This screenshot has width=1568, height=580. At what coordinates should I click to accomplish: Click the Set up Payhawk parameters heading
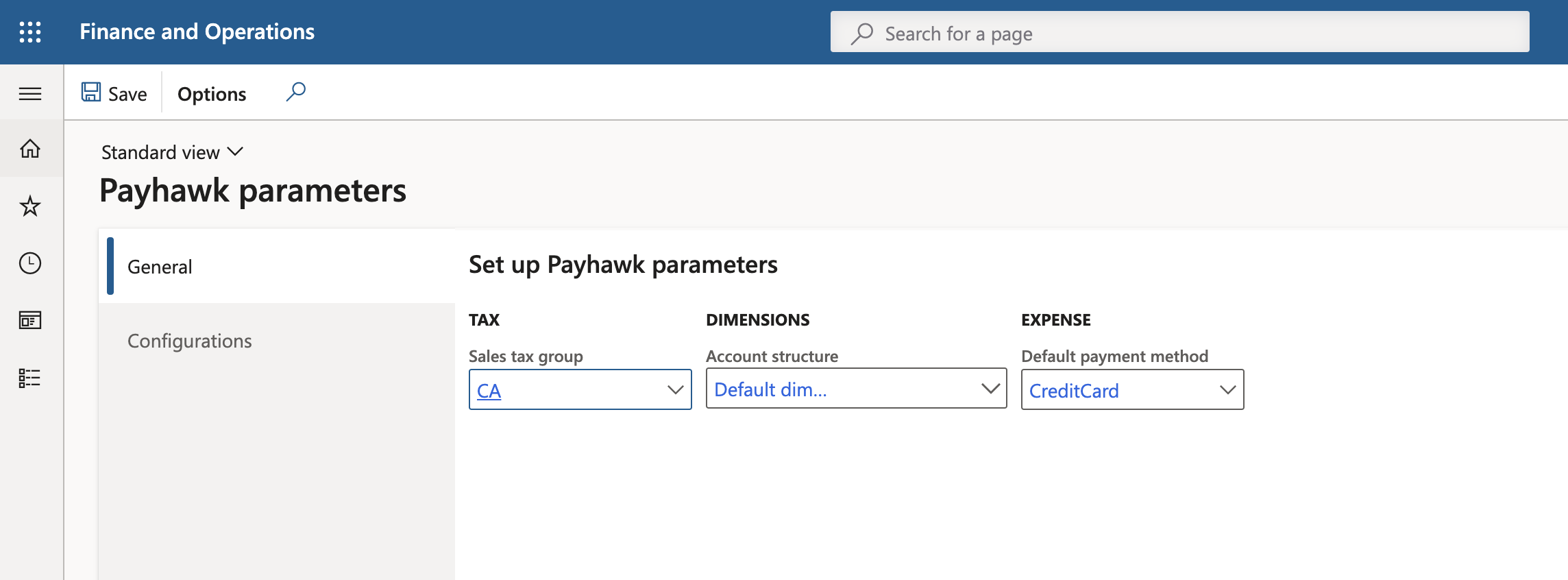623,265
